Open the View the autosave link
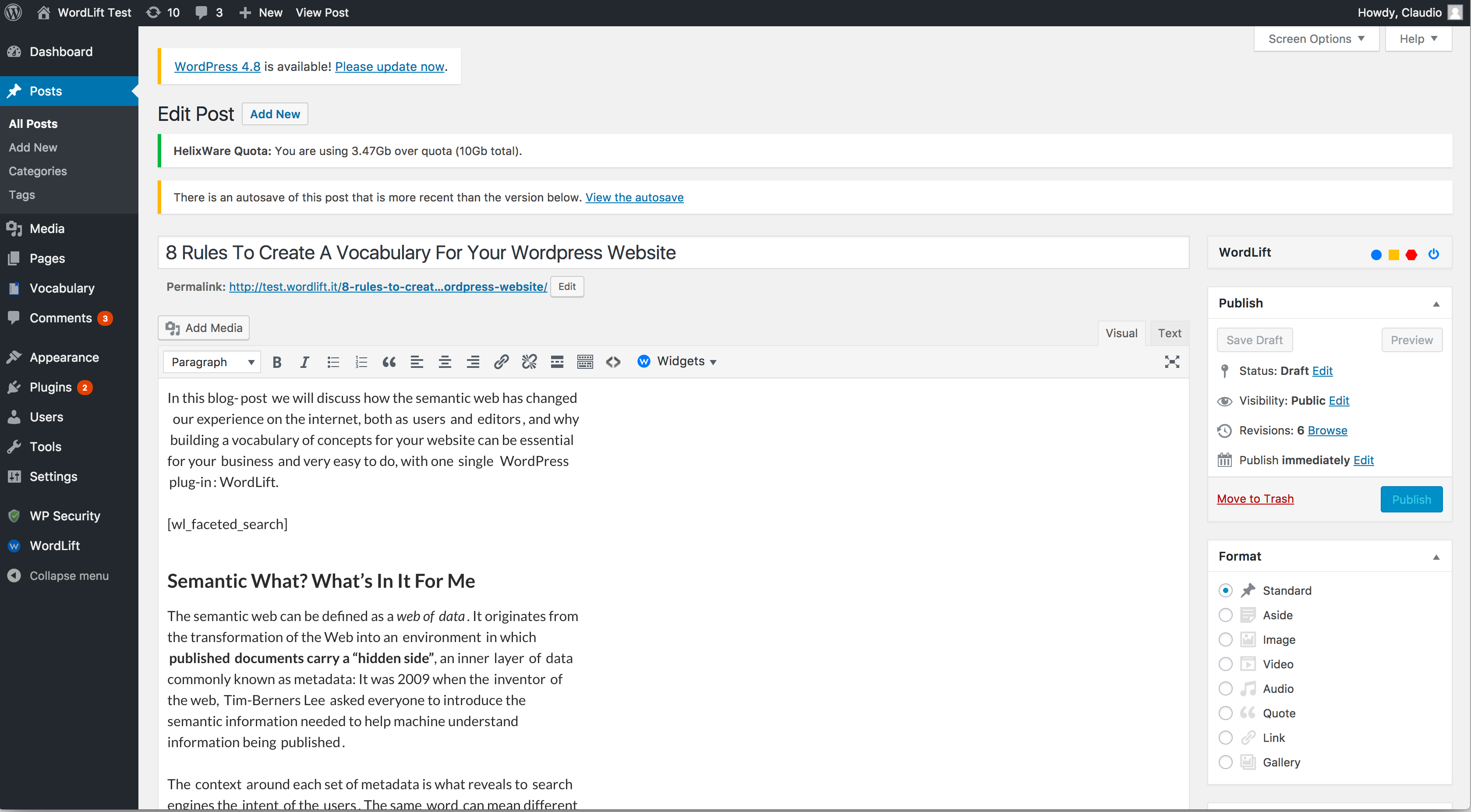This screenshot has width=1471, height=812. coord(634,197)
